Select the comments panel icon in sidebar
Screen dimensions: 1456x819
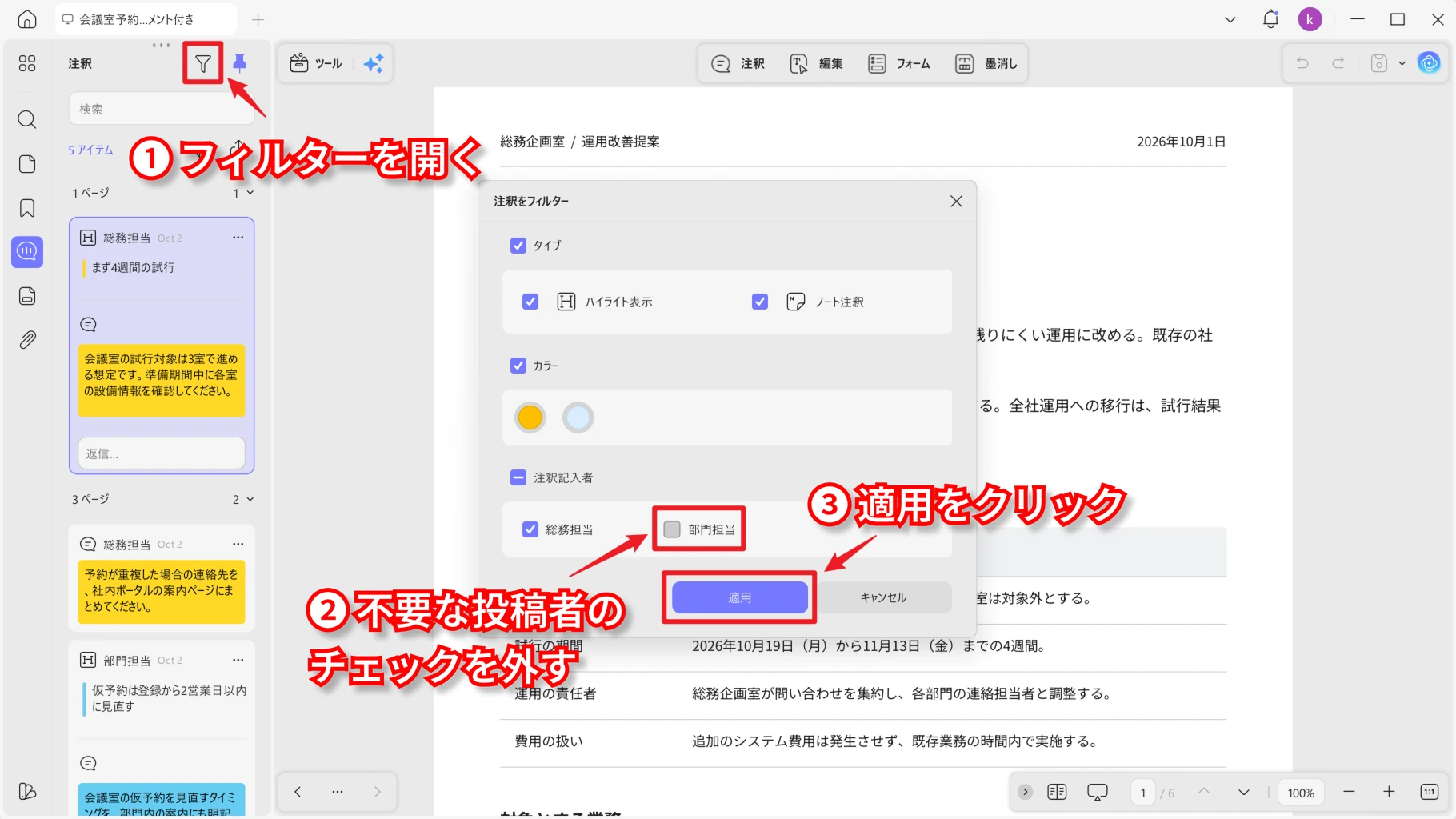pyautogui.click(x=27, y=251)
